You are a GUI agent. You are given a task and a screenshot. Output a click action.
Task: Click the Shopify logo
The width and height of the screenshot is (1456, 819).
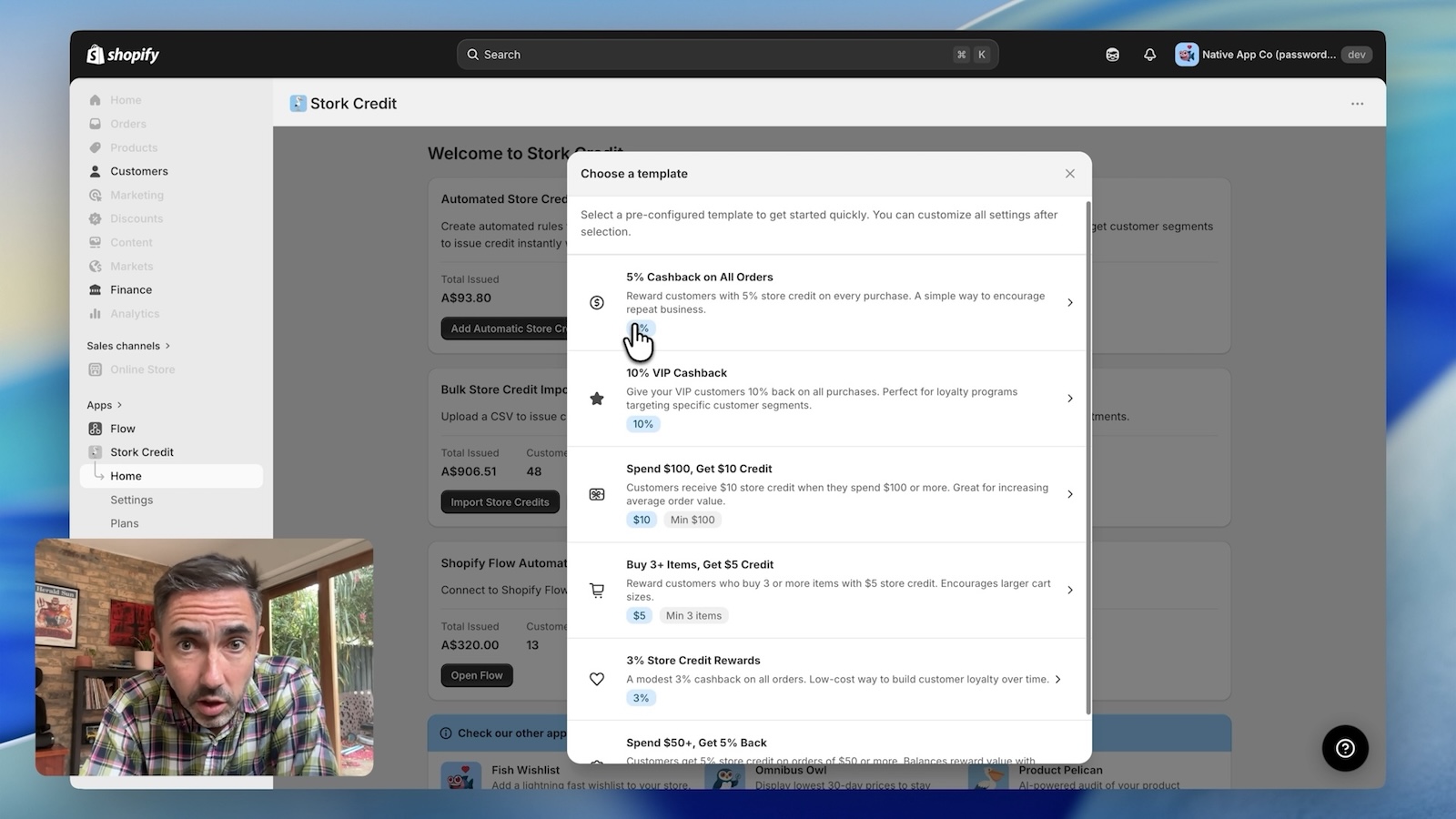point(123,55)
